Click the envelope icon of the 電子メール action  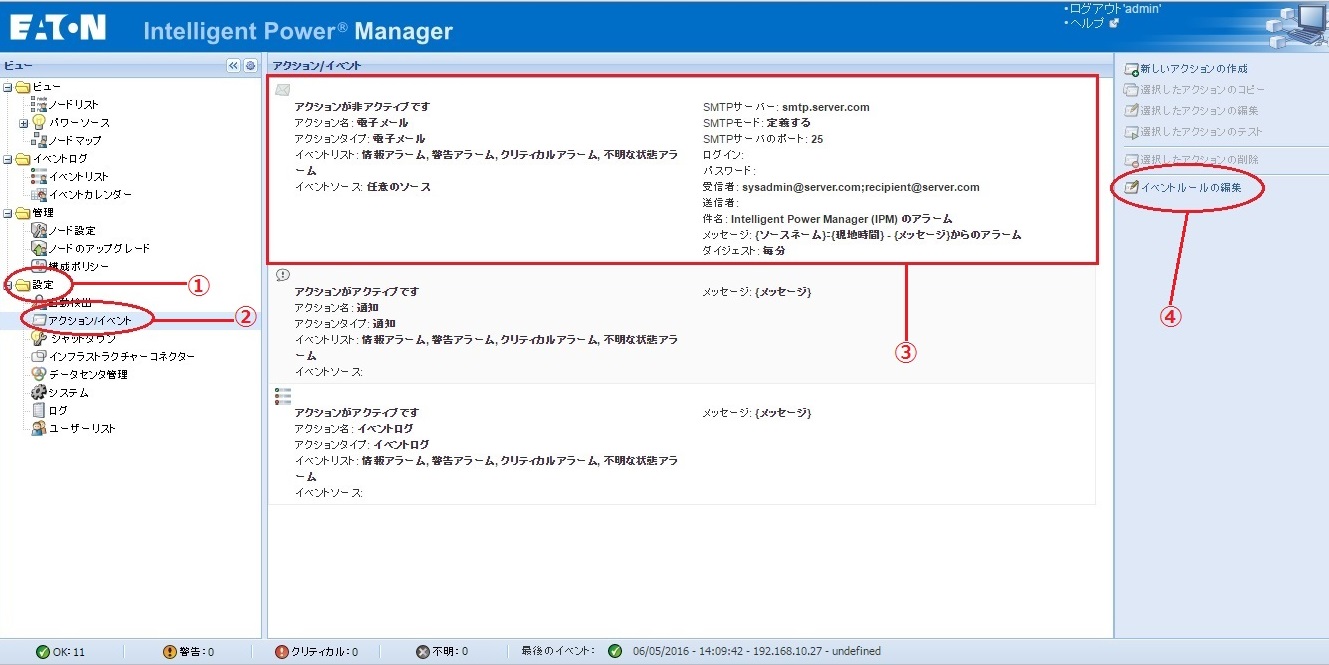(282, 90)
